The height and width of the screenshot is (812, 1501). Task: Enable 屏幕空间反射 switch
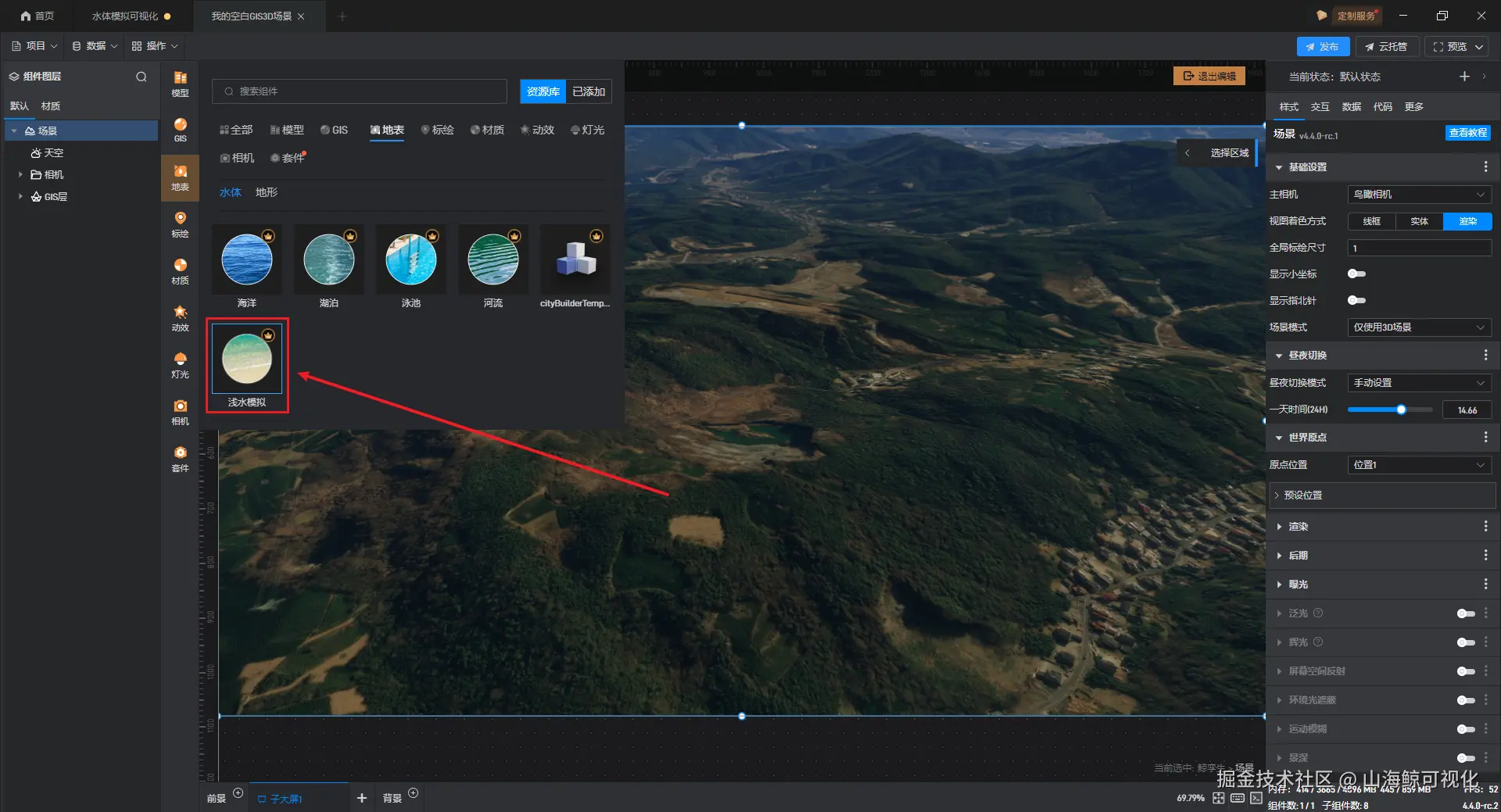coord(1466,671)
